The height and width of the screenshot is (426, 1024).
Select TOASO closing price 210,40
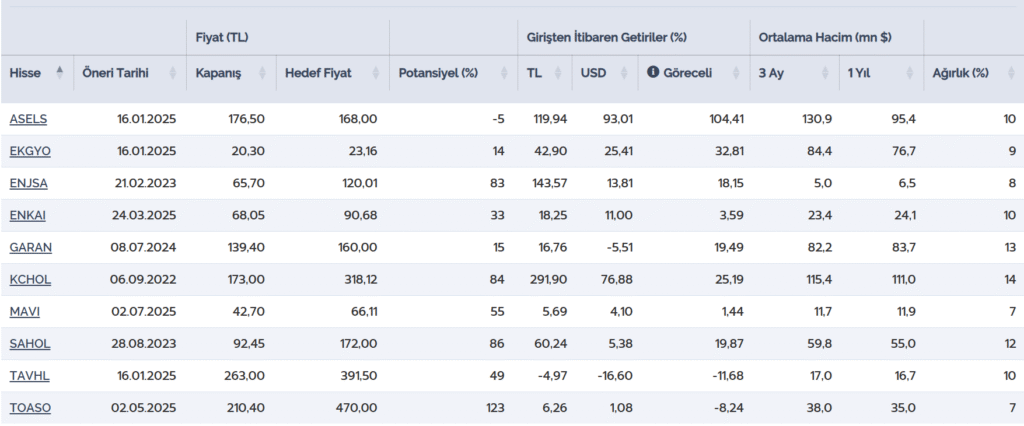(248, 408)
